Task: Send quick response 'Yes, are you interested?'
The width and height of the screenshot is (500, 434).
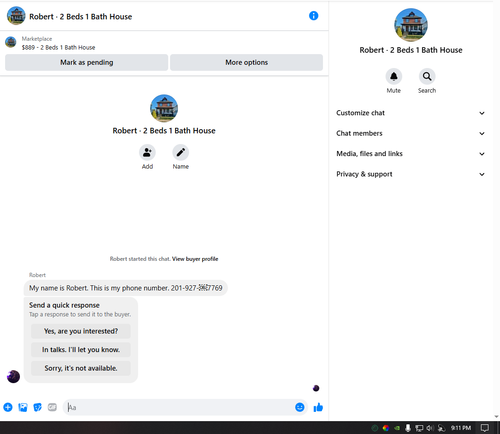Action: click(x=81, y=331)
